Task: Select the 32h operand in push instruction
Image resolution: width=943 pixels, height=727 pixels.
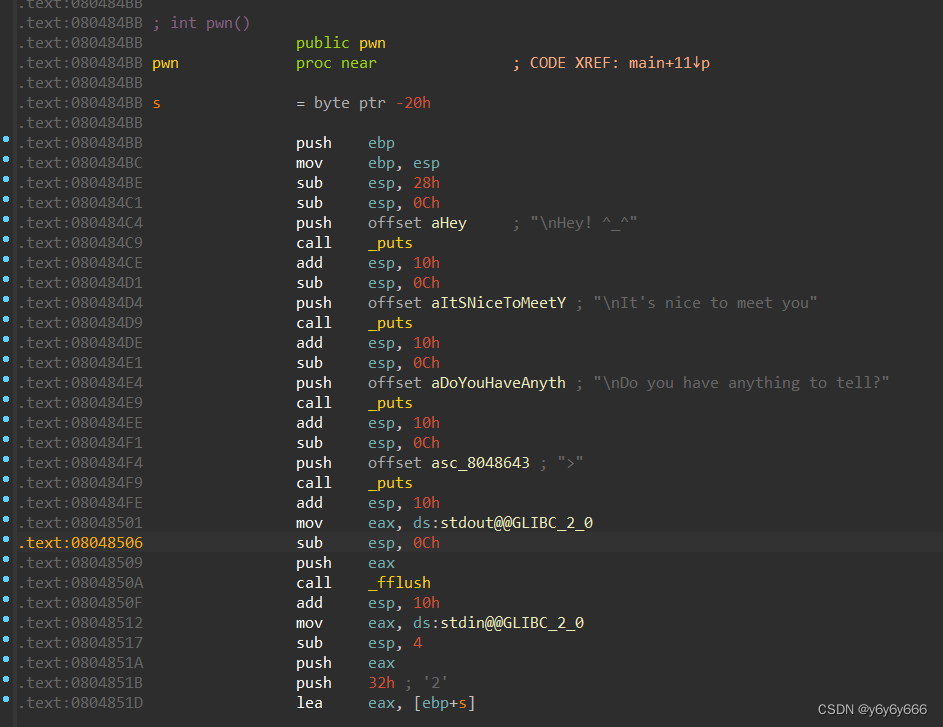Action: click(381, 683)
